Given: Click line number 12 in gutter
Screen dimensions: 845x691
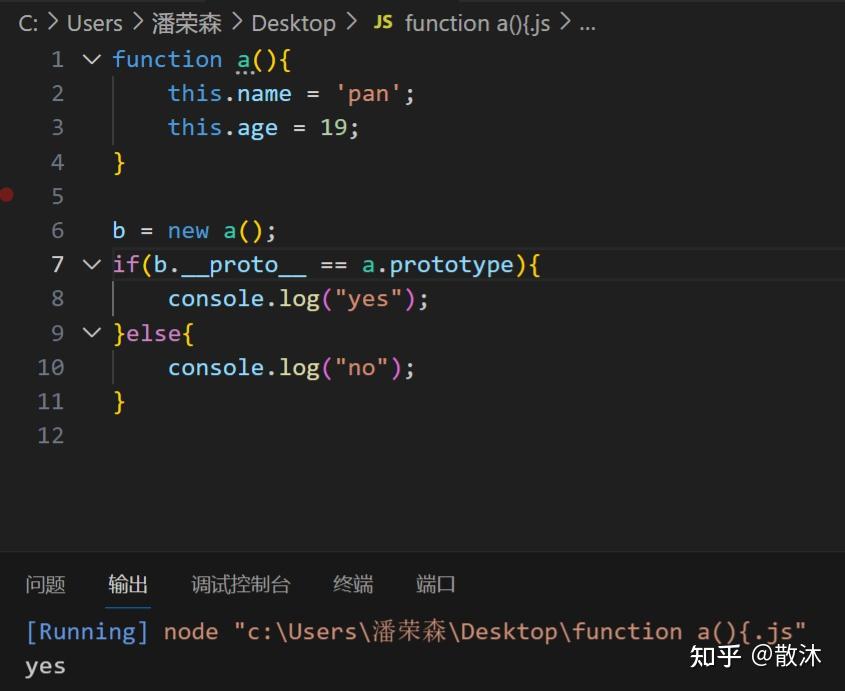Looking at the screenshot, I should coord(51,436).
